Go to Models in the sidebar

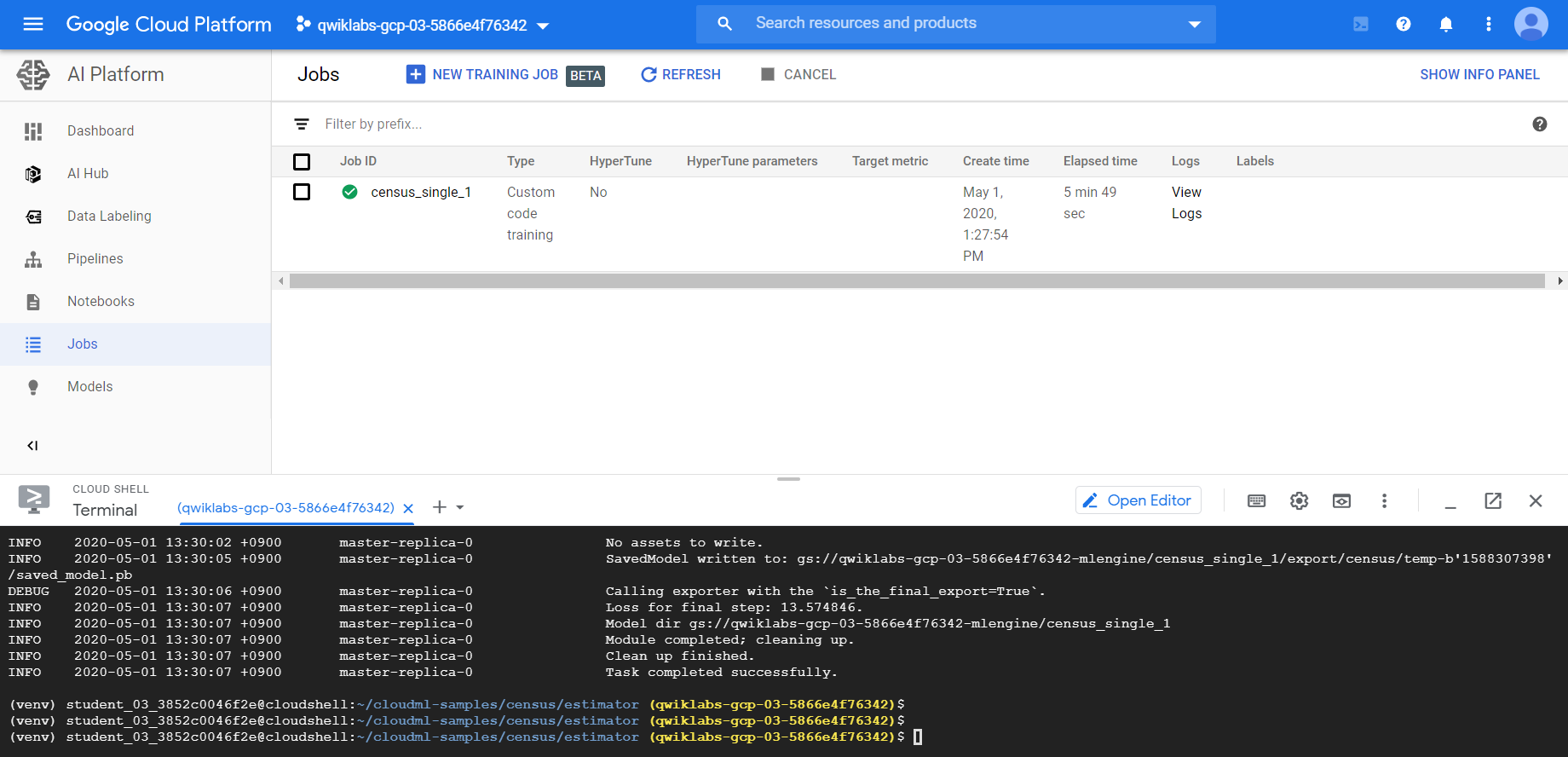point(89,387)
